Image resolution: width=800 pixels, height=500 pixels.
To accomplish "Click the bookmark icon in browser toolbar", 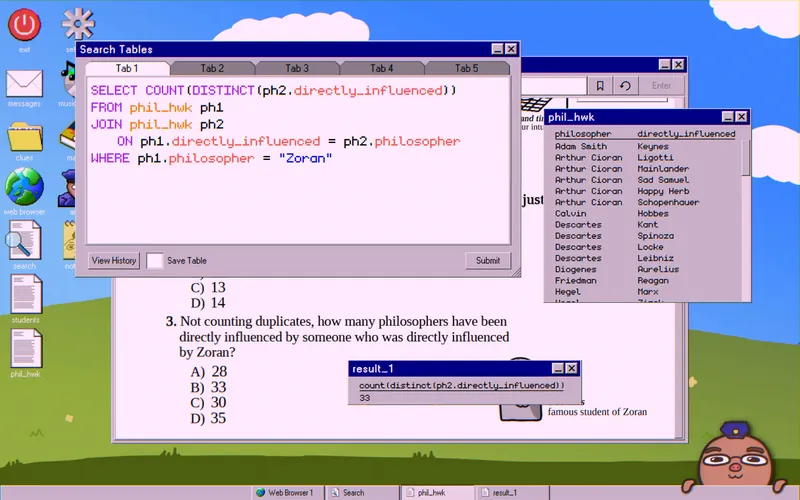I will point(600,86).
